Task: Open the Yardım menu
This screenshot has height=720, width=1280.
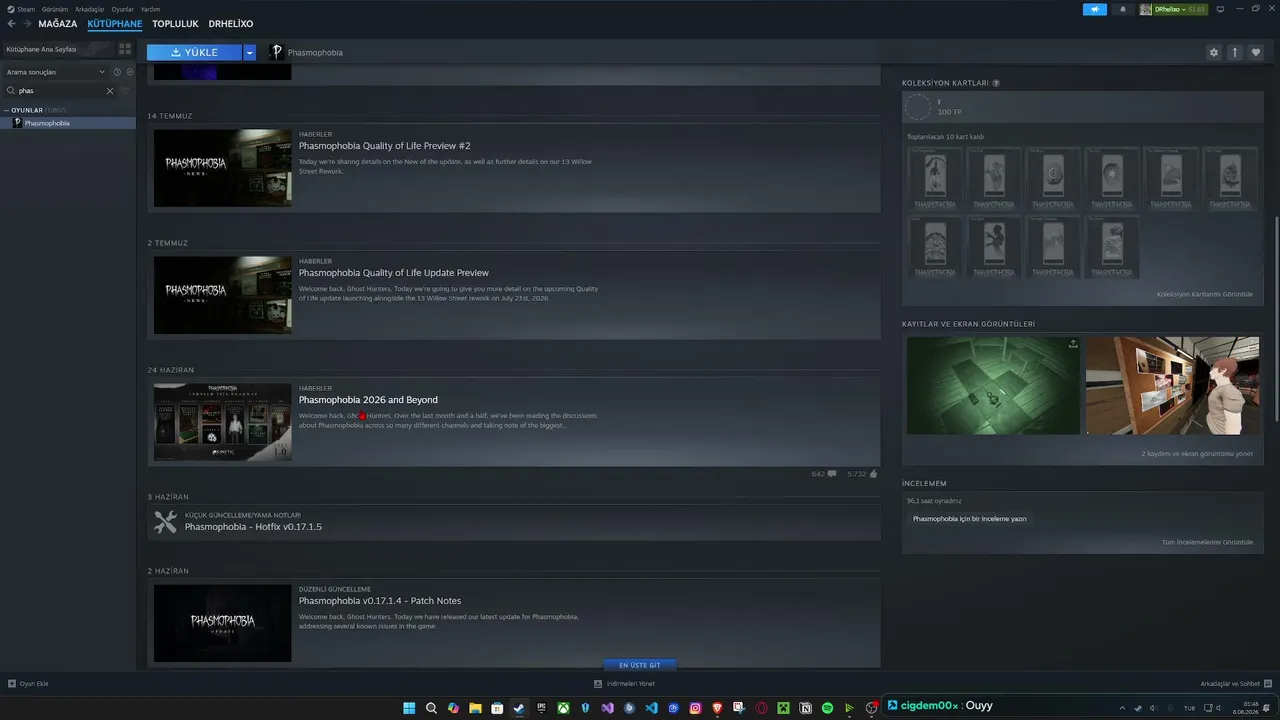Action: pyautogui.click(x=150, y=9)
